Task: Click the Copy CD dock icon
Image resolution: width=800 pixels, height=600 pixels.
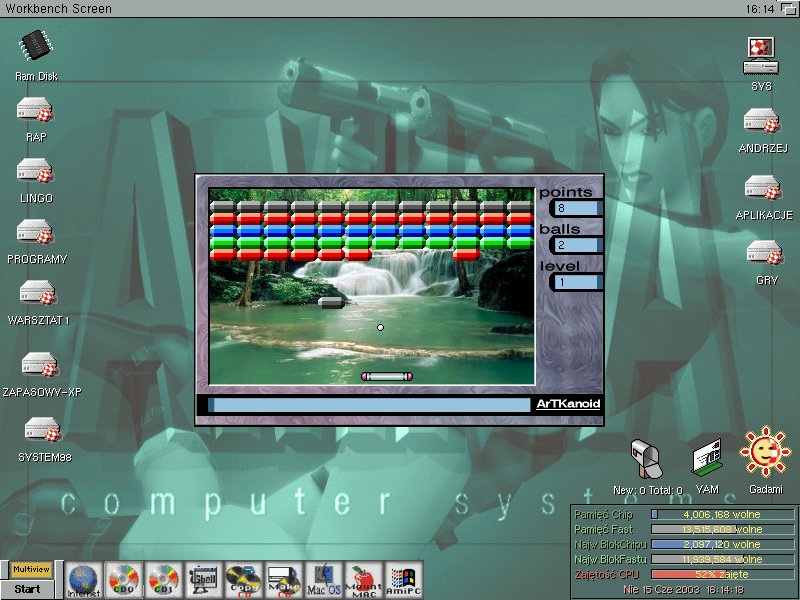Action: click(244, 580)
